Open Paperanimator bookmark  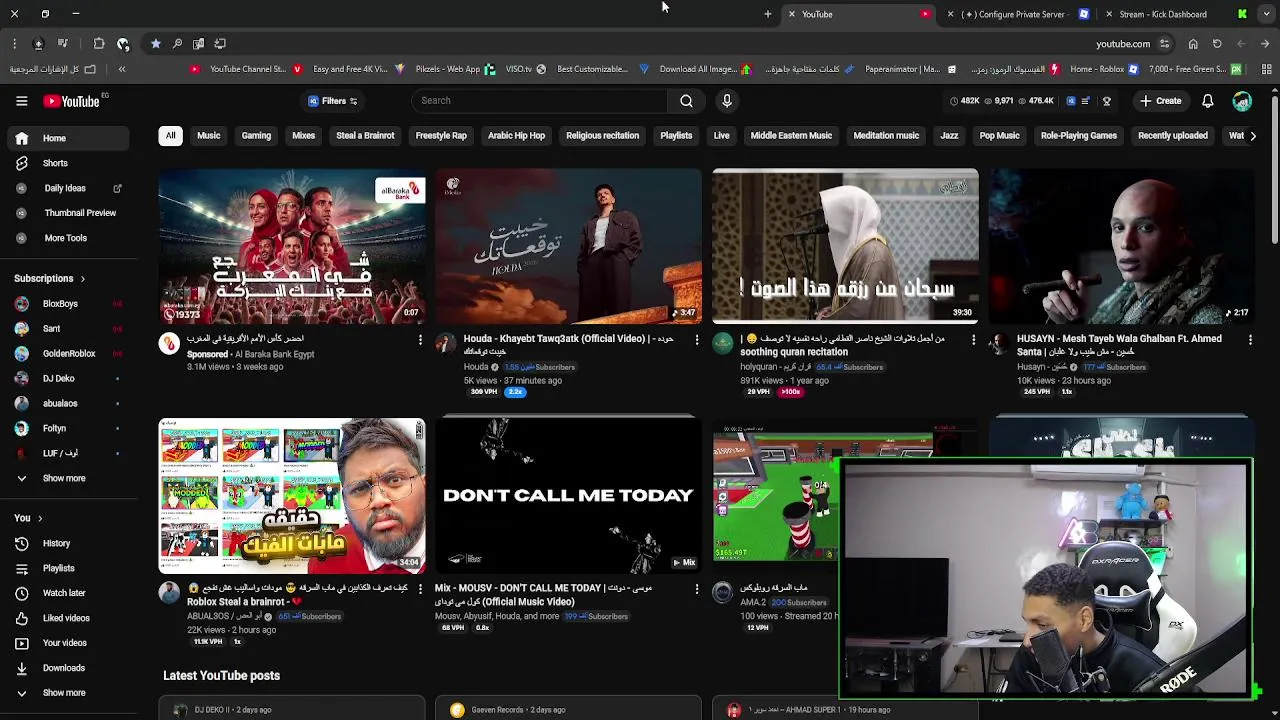point(893,69)
